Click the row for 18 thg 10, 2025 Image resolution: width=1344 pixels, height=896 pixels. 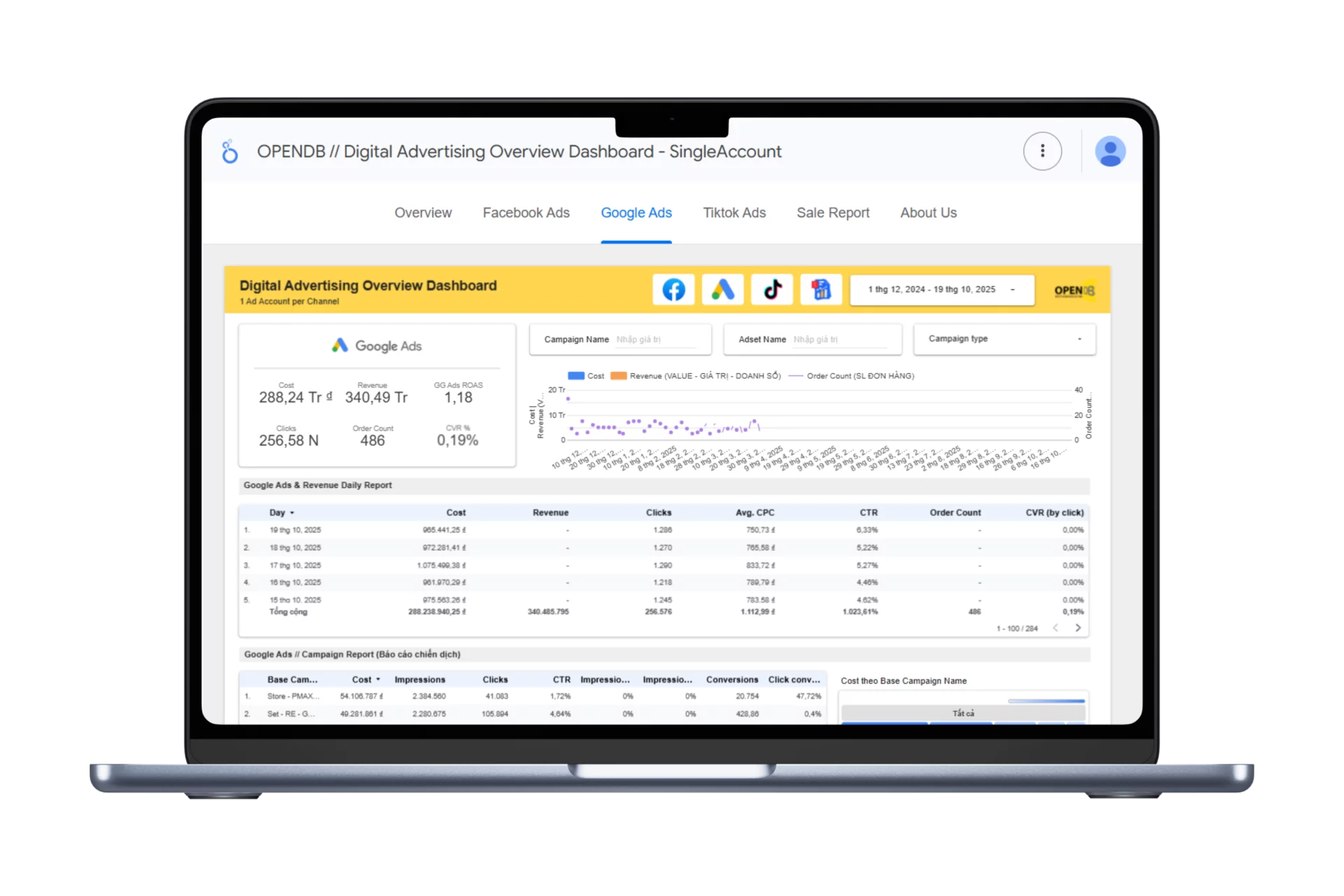(664, 548)
